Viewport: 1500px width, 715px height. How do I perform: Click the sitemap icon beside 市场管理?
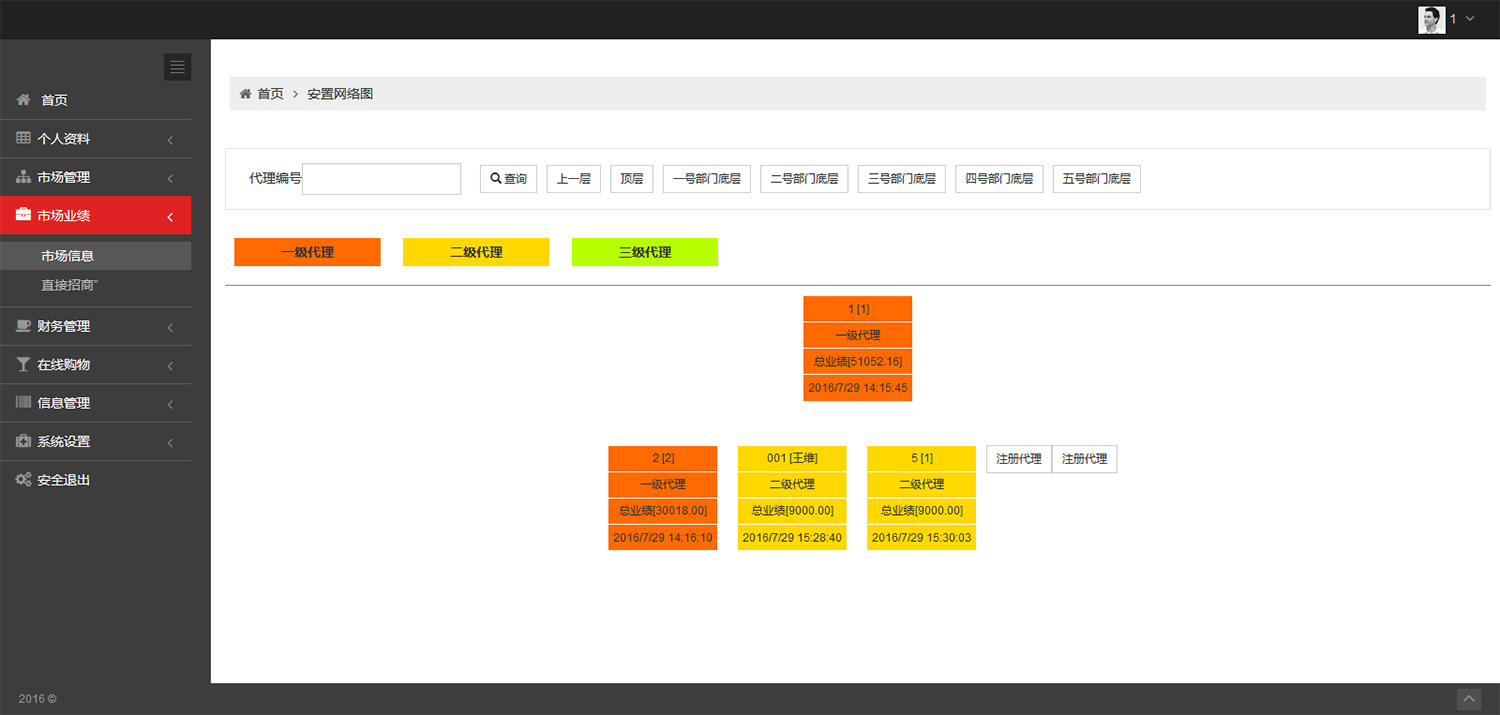click(x=23, y=177)
